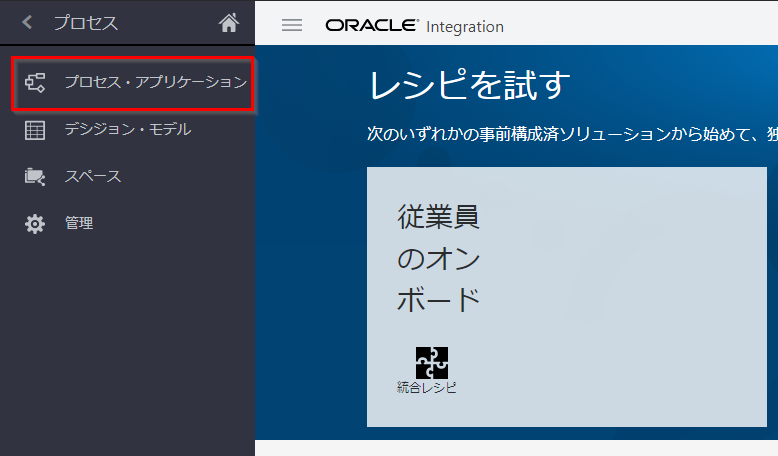778x456 pixels.
Task: Open the 管理 text entry
Action: (79, 223)
